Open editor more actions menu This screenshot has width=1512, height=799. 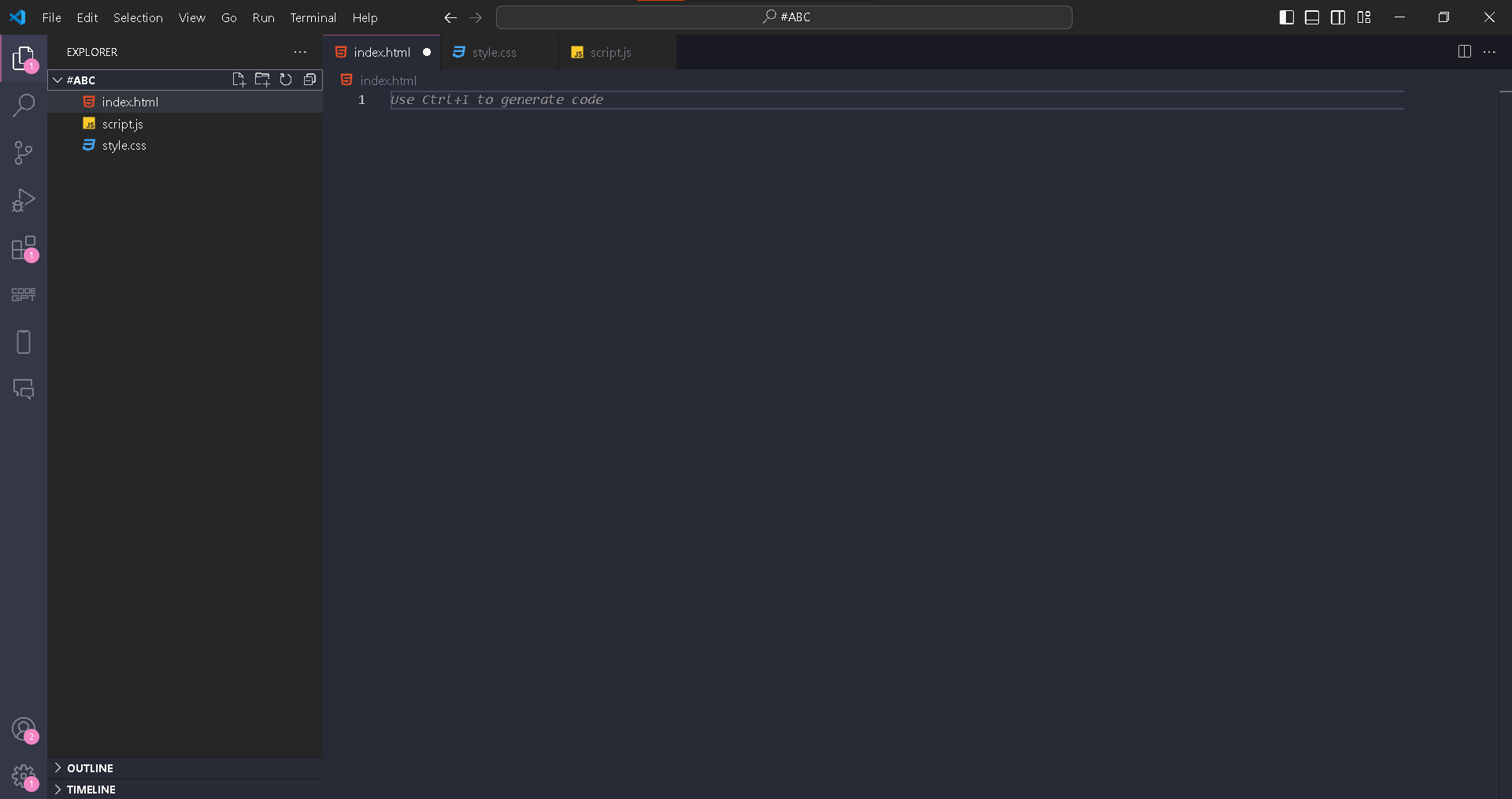click(1489, 52)
